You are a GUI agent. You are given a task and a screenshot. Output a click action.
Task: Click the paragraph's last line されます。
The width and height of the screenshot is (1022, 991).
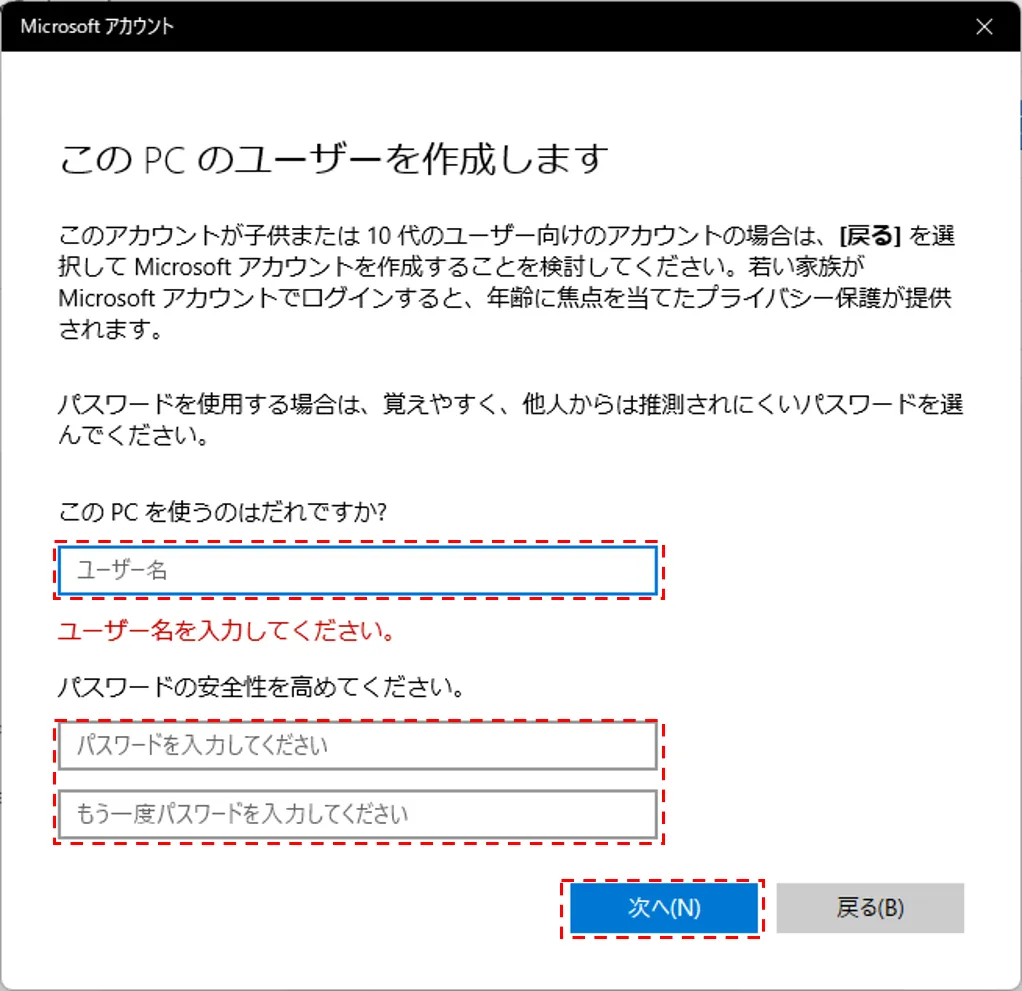pyautogui.click(x=110, y=331)
